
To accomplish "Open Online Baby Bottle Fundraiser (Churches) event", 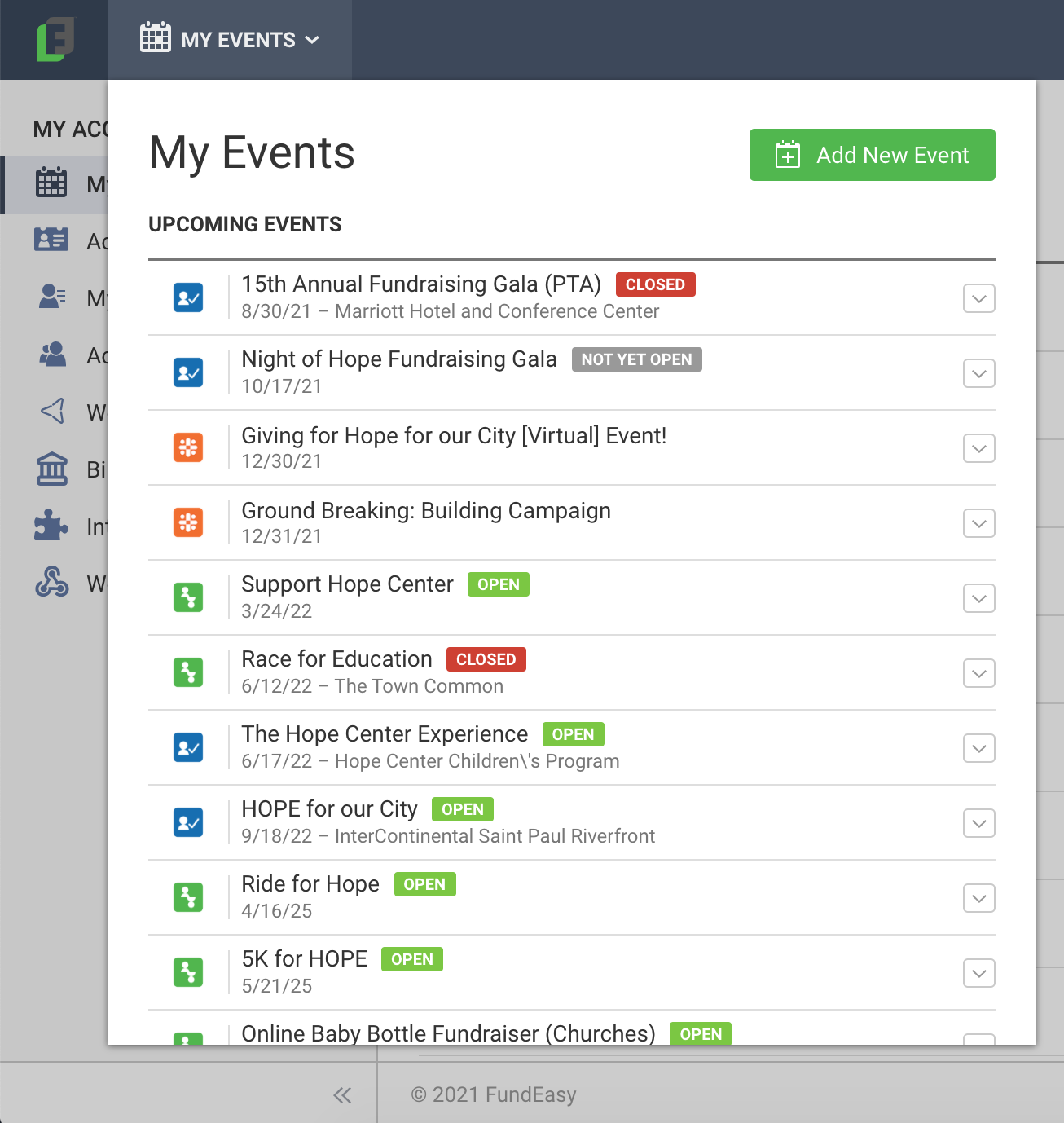I will (x=449, y=1033).
